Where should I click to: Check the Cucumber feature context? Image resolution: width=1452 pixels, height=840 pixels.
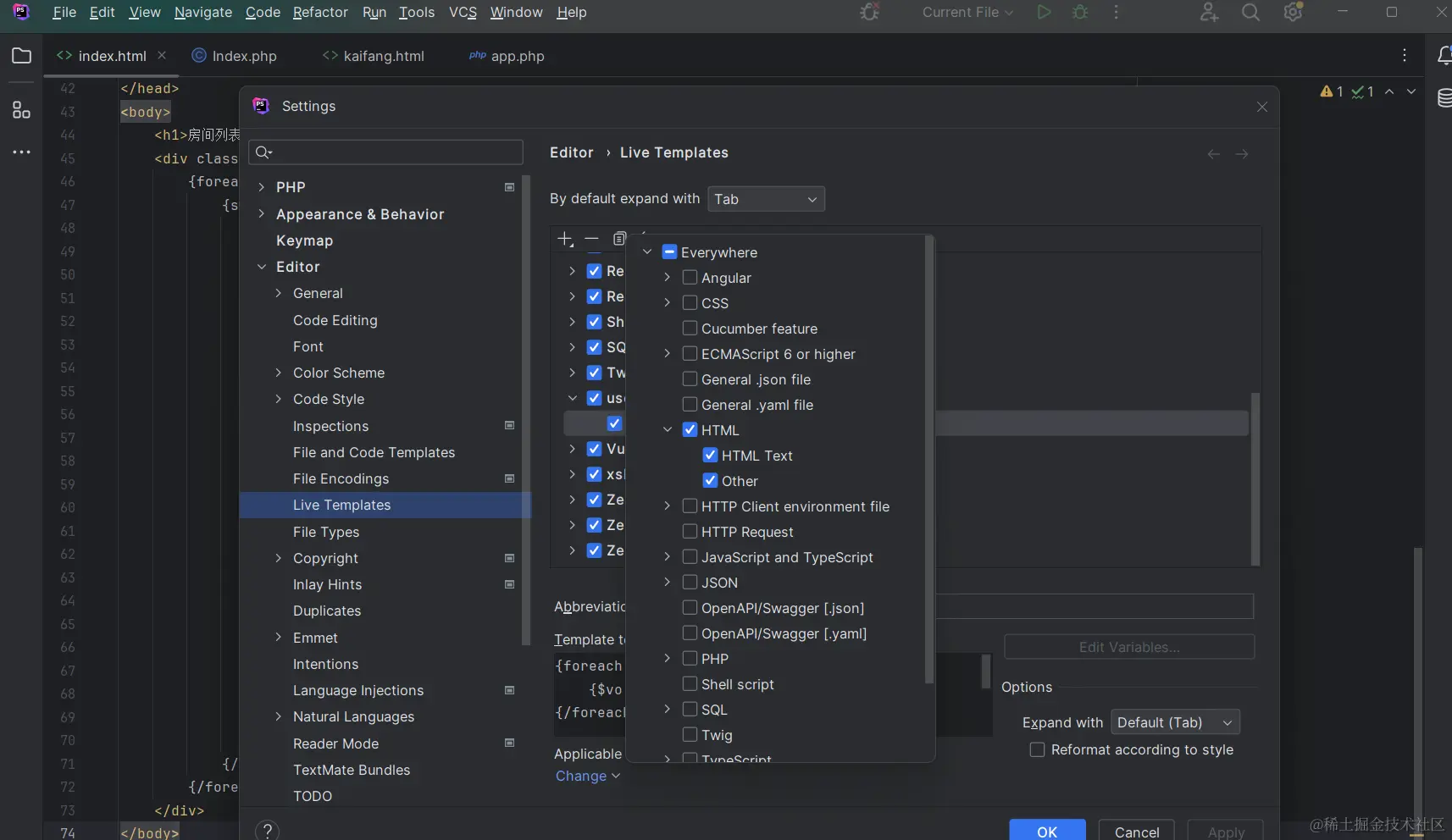point(690,329)
